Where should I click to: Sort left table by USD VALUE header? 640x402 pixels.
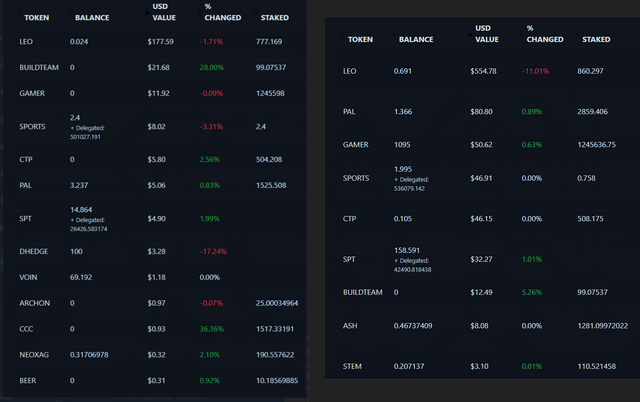coord(164,12)
